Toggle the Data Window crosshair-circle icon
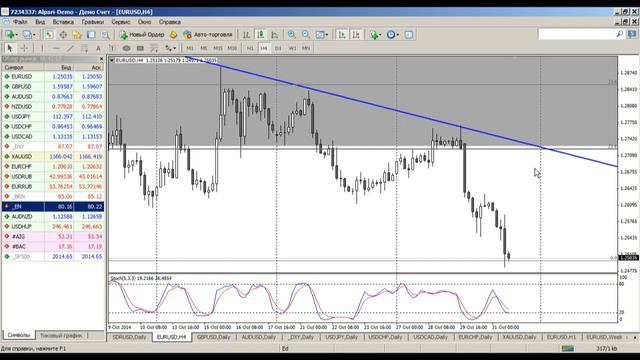Image resolution: width=640 pixels, height=360 pixels. click(x=63, y=35)
